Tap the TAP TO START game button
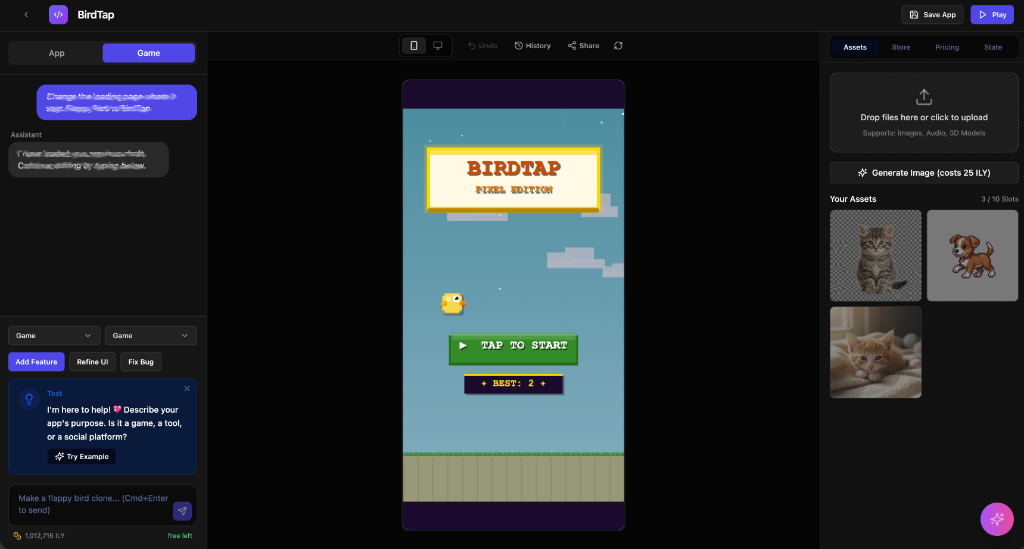 pyautogui.click(x=513, y=348)
